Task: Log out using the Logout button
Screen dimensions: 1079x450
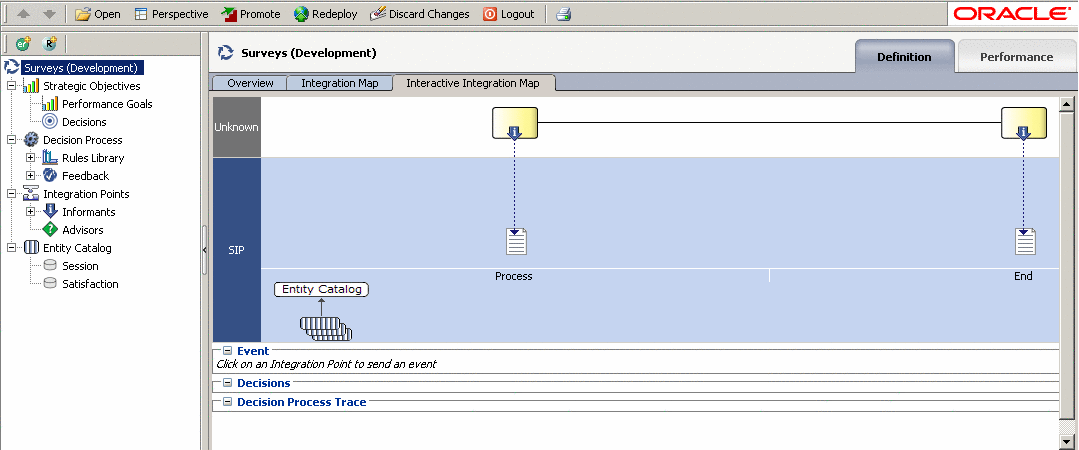Action: click(508, 14)
